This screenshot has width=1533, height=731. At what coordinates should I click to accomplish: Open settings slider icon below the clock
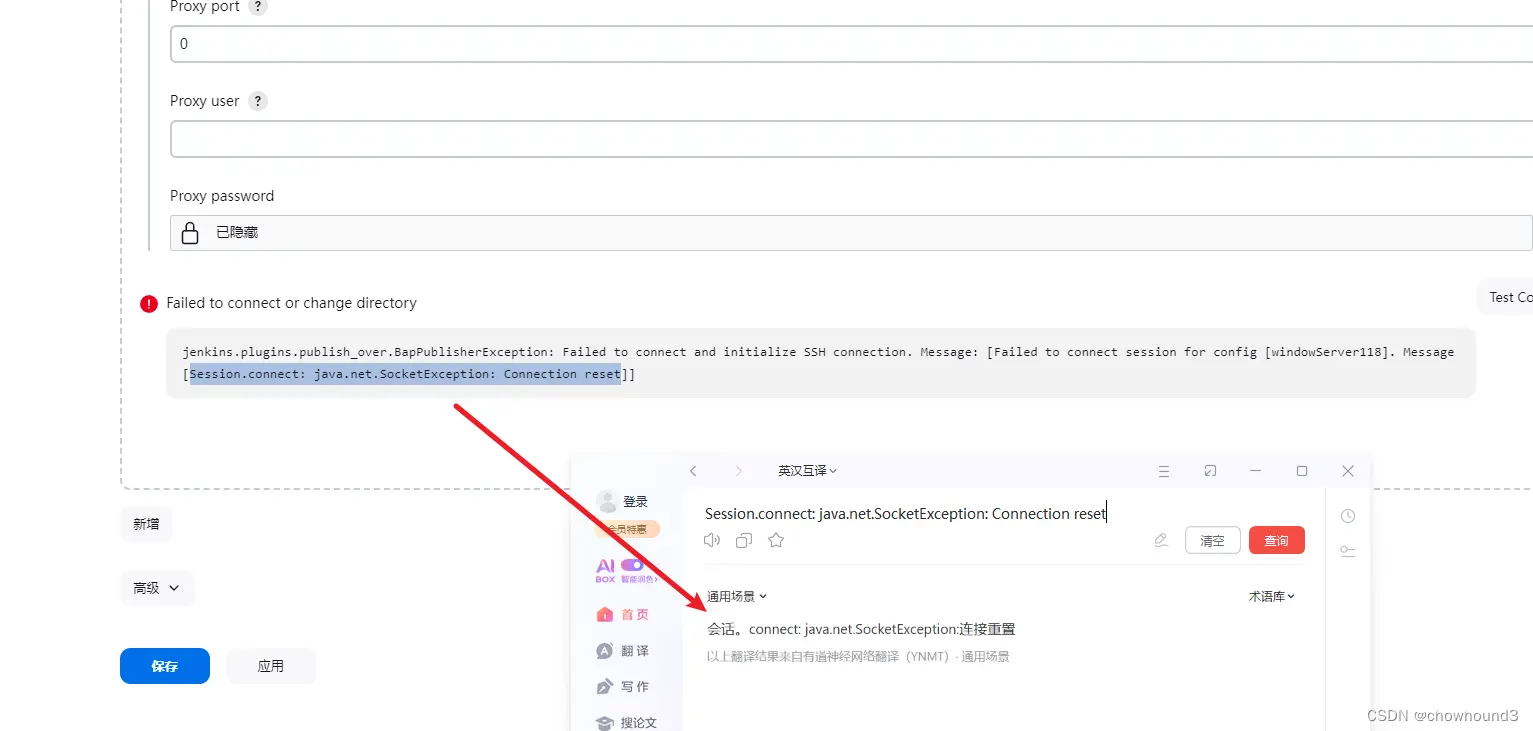[x=1348, y=551]
